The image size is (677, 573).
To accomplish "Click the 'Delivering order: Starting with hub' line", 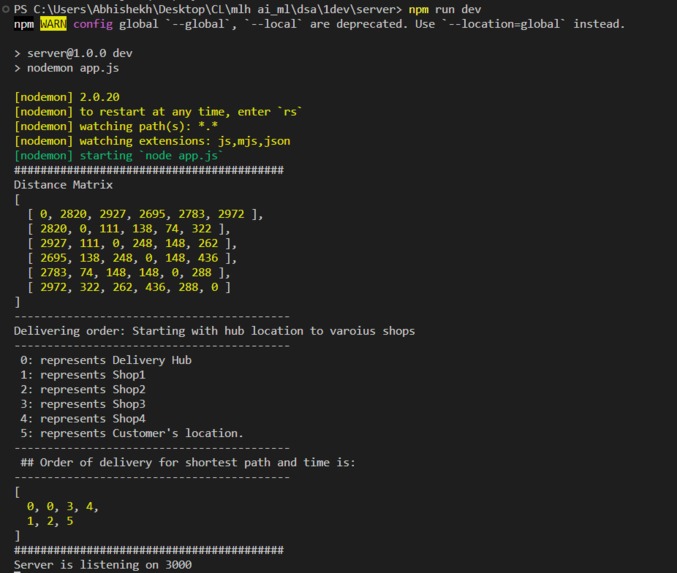I will coord(214,331).
